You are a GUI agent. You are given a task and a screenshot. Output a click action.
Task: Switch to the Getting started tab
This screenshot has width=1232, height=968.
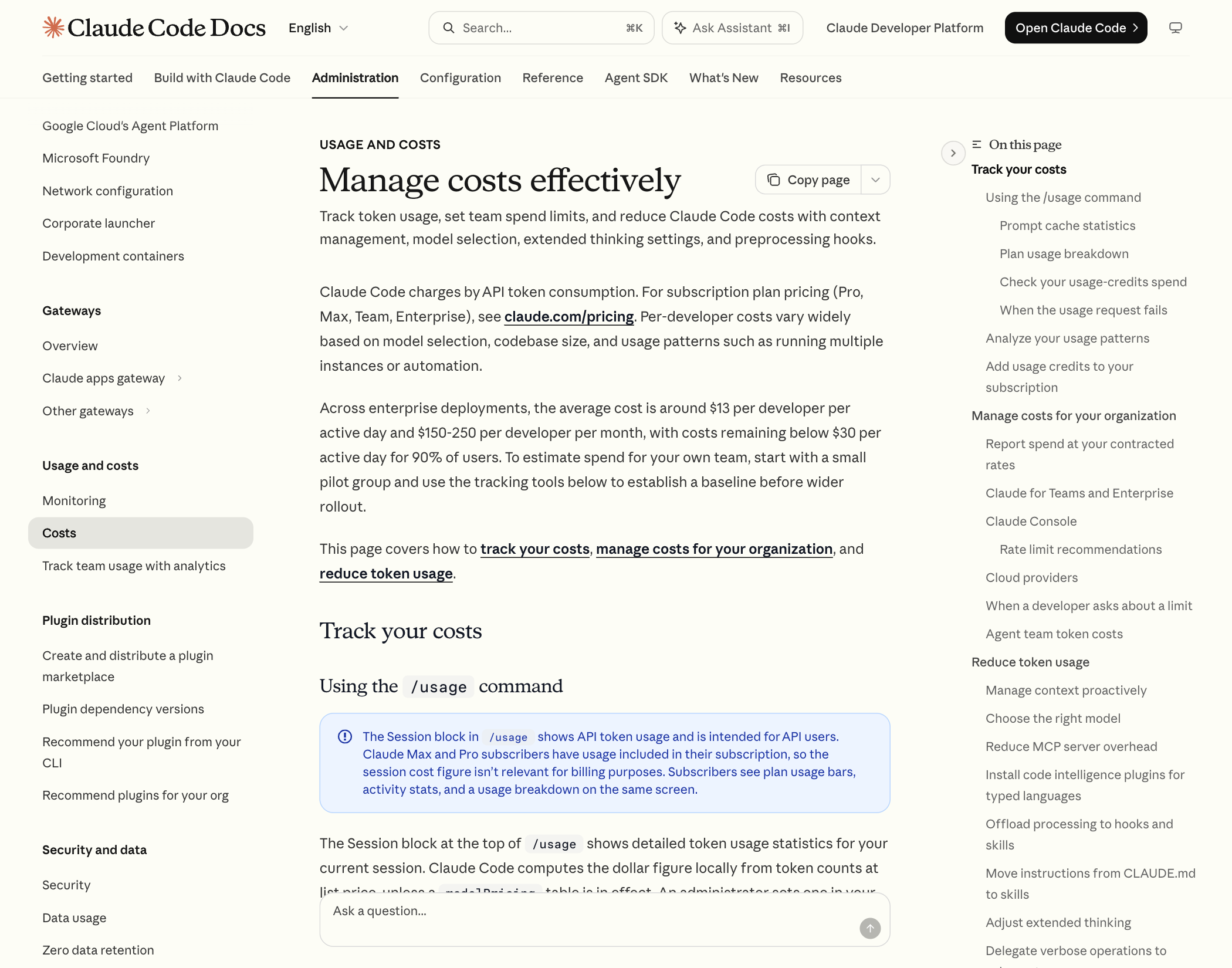(x=87, y=77)
